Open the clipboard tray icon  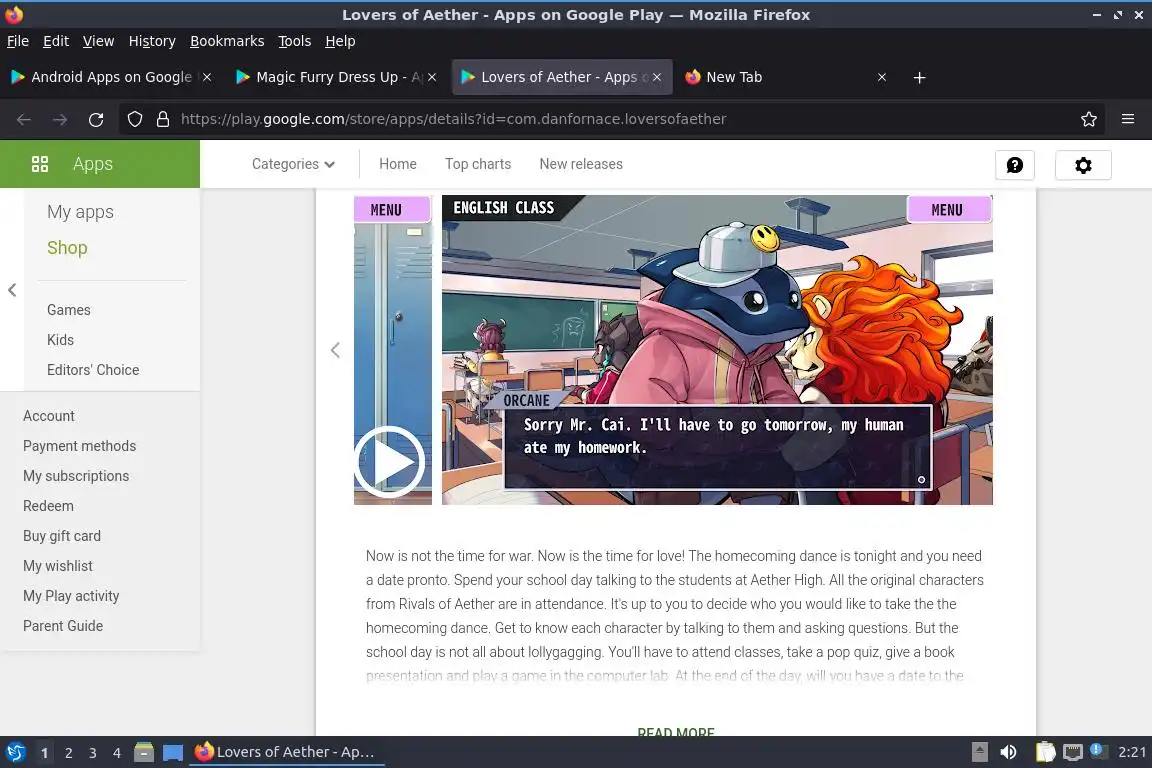[x=1045, y=752]
